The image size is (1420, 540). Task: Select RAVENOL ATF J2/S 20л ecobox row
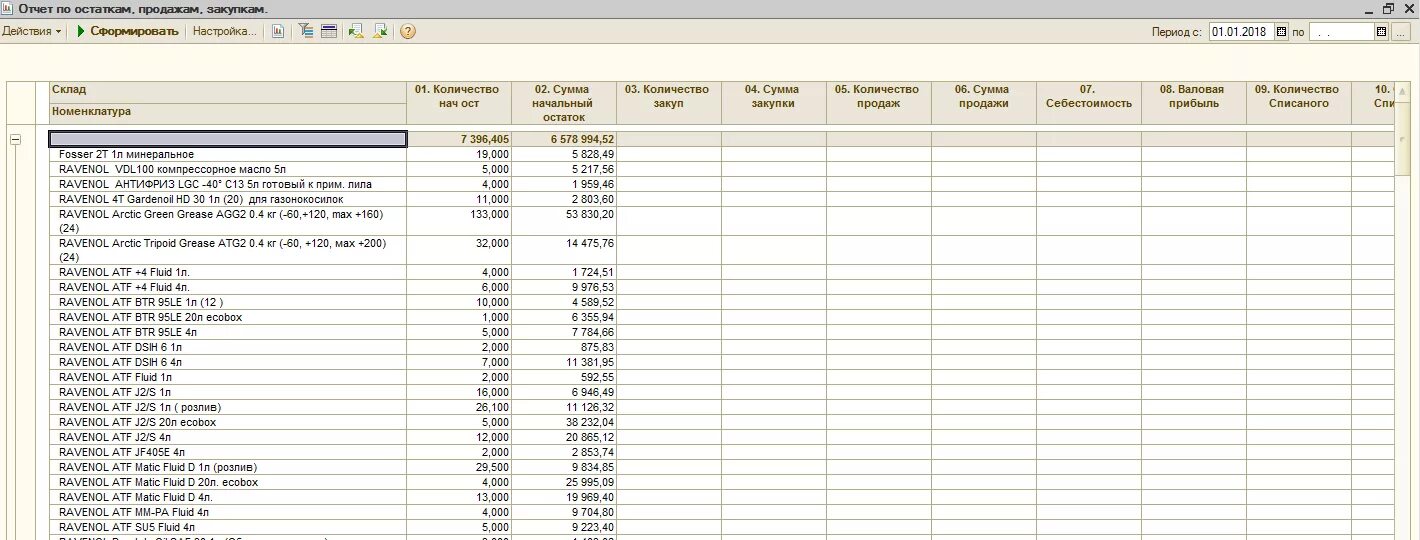pyautogui.click(x=228, y=422)
